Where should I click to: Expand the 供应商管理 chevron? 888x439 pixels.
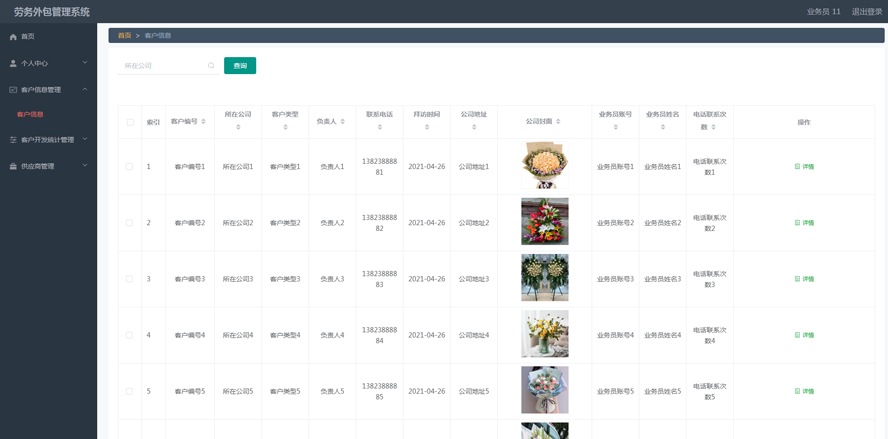tap(85, 165)
